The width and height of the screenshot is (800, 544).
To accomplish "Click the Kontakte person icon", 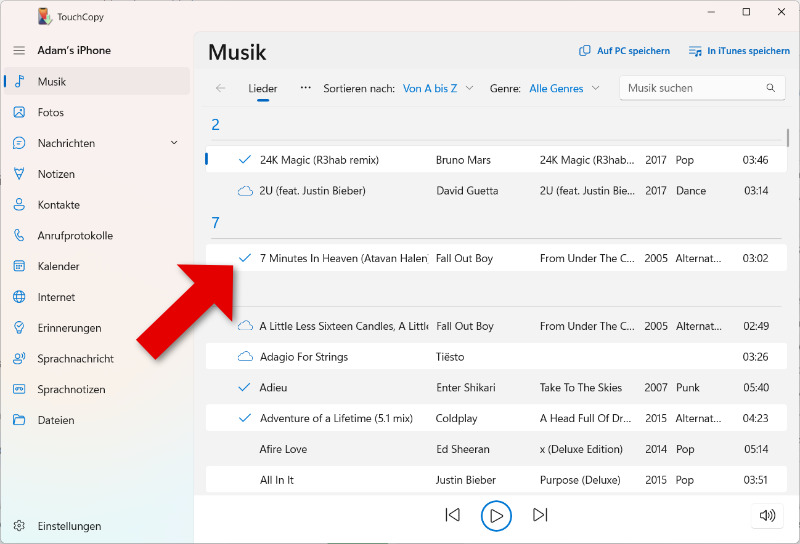I will [x=19, y=205].
